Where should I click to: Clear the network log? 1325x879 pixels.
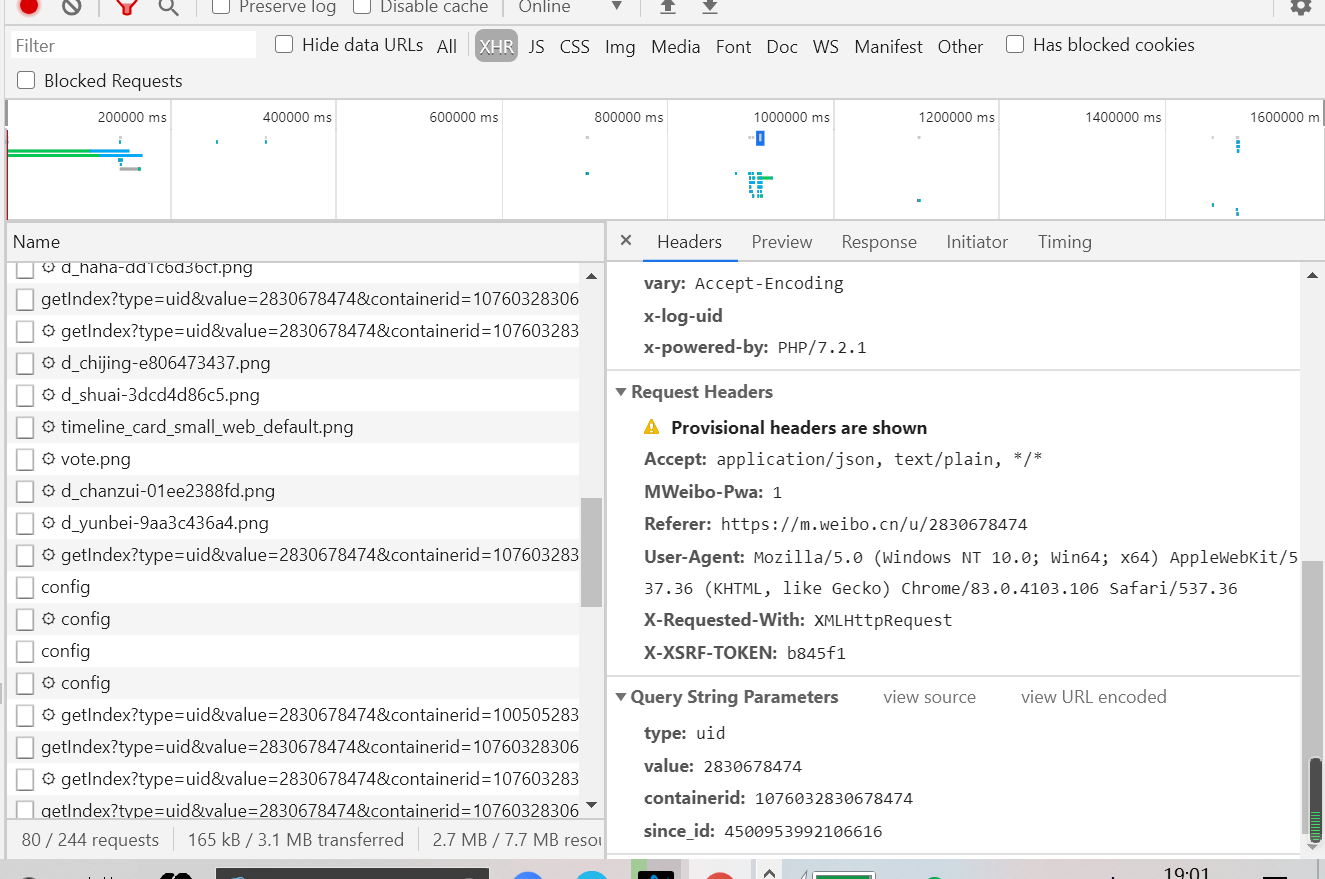[72, 6]
